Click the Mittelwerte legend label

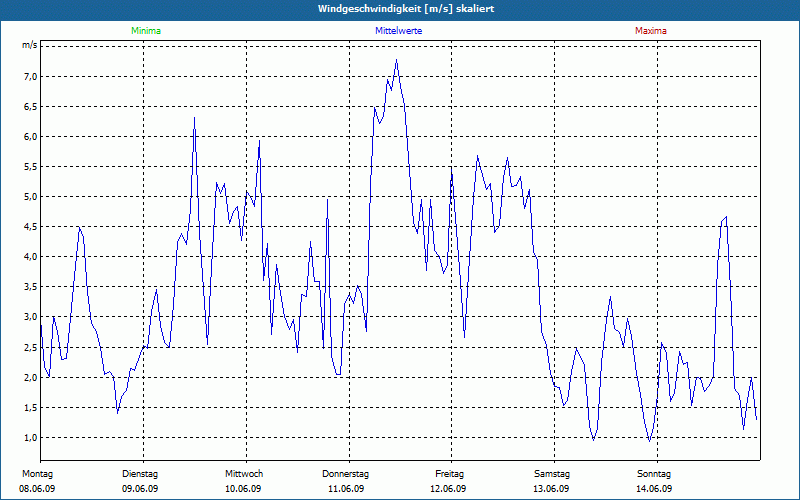398,31
